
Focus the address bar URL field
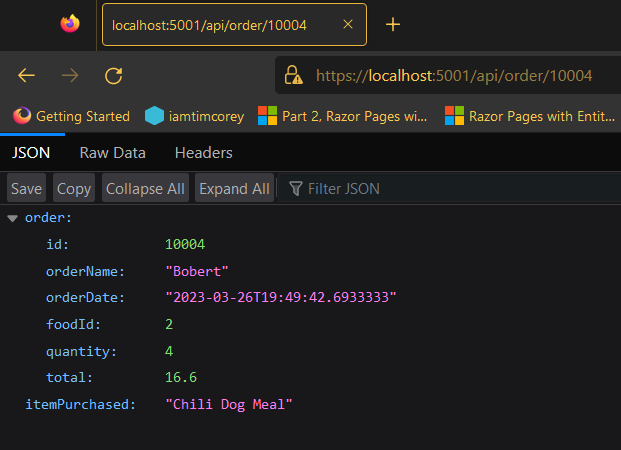[x=454, y=75]
